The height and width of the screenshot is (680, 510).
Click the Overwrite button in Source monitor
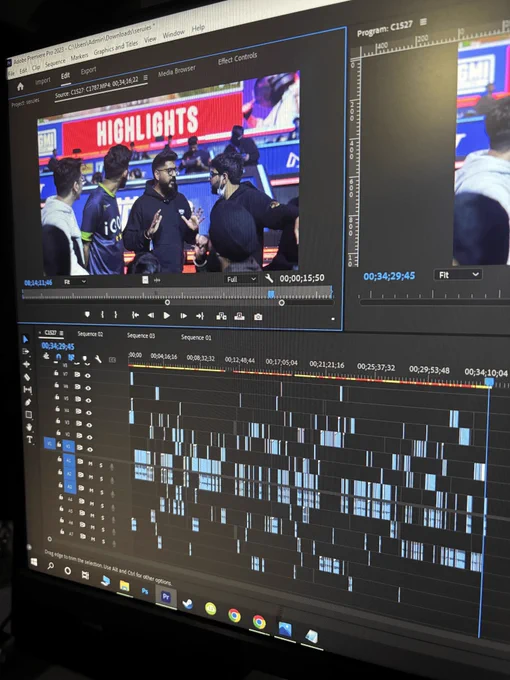pyautogui.click(x=239, y=317)
